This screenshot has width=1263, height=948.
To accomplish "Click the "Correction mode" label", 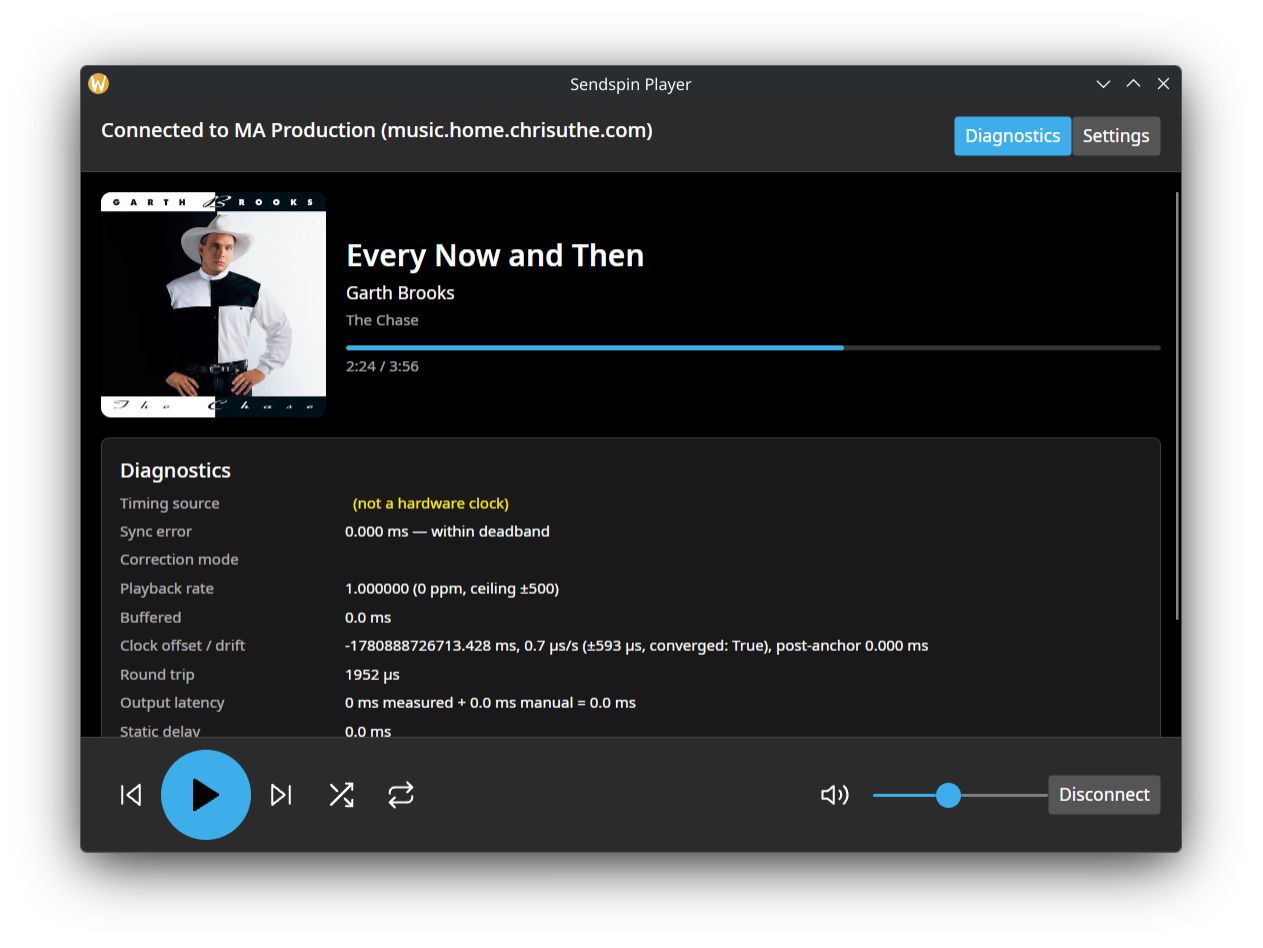I will (x=179, y=559).
